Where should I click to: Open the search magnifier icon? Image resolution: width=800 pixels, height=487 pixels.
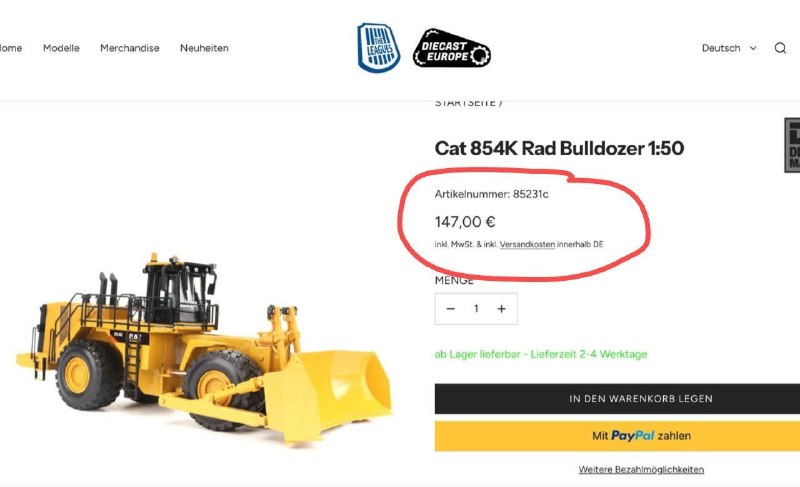coord(780,48)
